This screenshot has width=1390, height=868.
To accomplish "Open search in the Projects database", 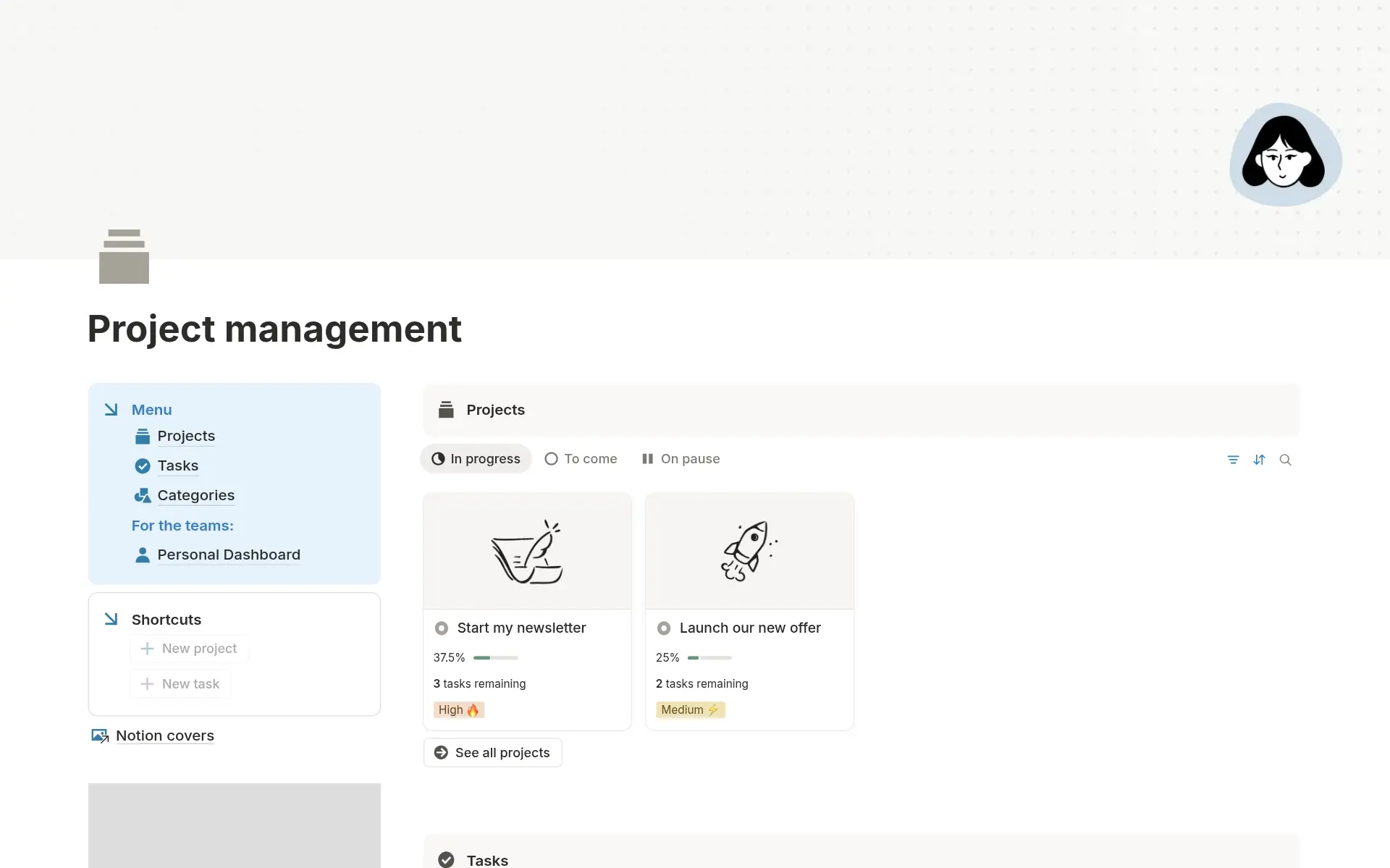I will click(1286, 459).
